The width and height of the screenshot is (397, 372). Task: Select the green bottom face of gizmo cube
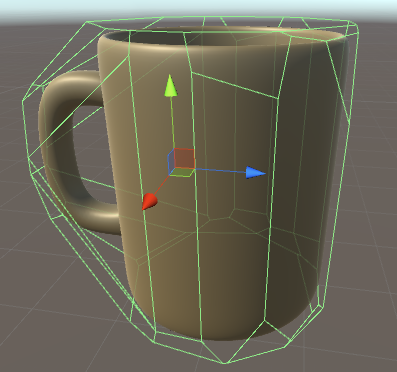click(182, 172)
